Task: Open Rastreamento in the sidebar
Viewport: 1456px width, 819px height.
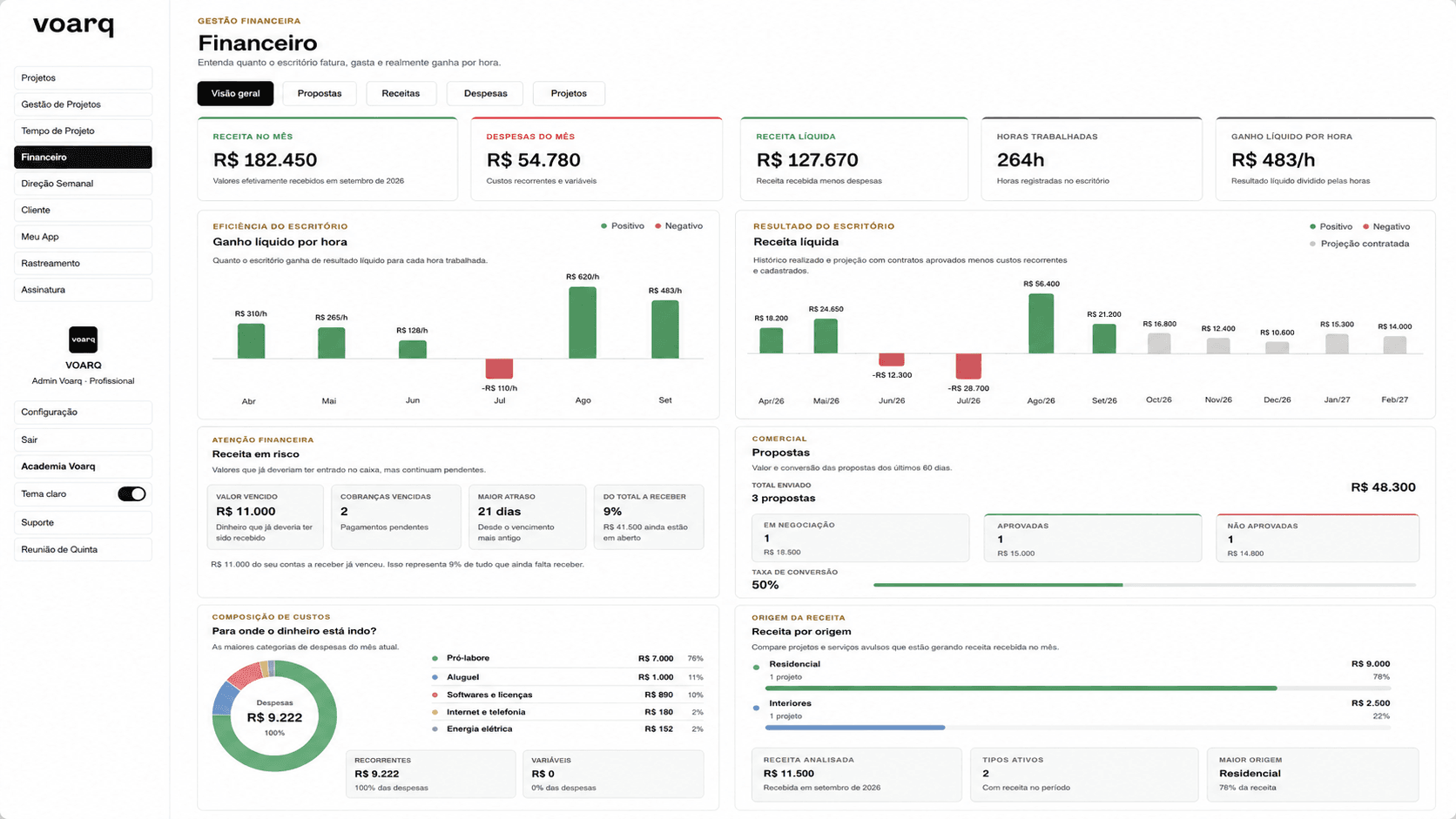Action: pyautogui.click(x=83, y=263)
